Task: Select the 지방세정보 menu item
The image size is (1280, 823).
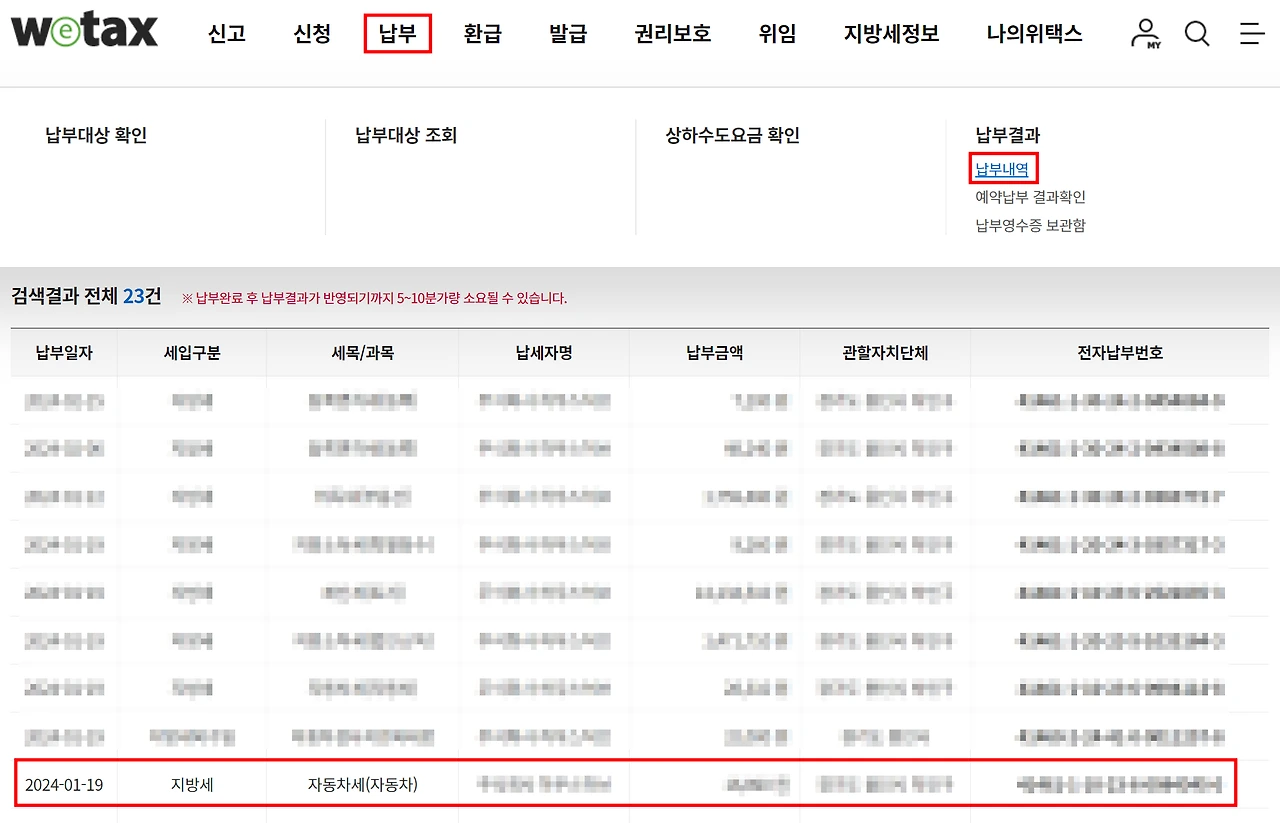Action: 889,33
